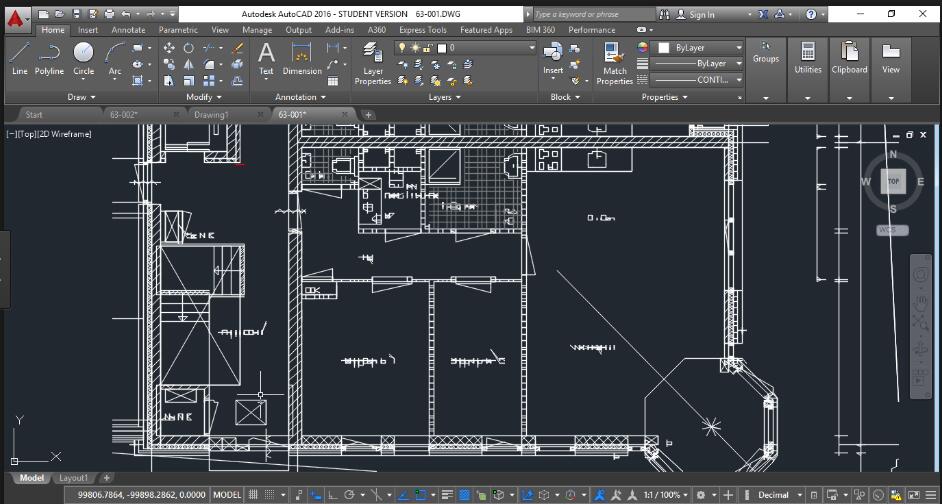Click Match Properties tool
The image size is (942, 504).
coord(615,64)
